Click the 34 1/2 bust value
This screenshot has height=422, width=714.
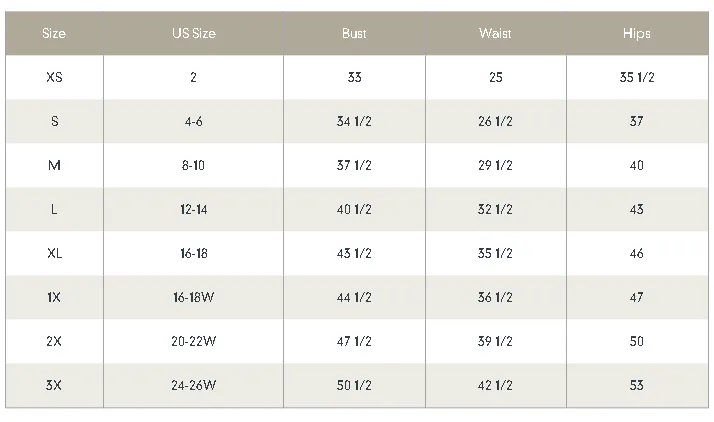[354, 122]
